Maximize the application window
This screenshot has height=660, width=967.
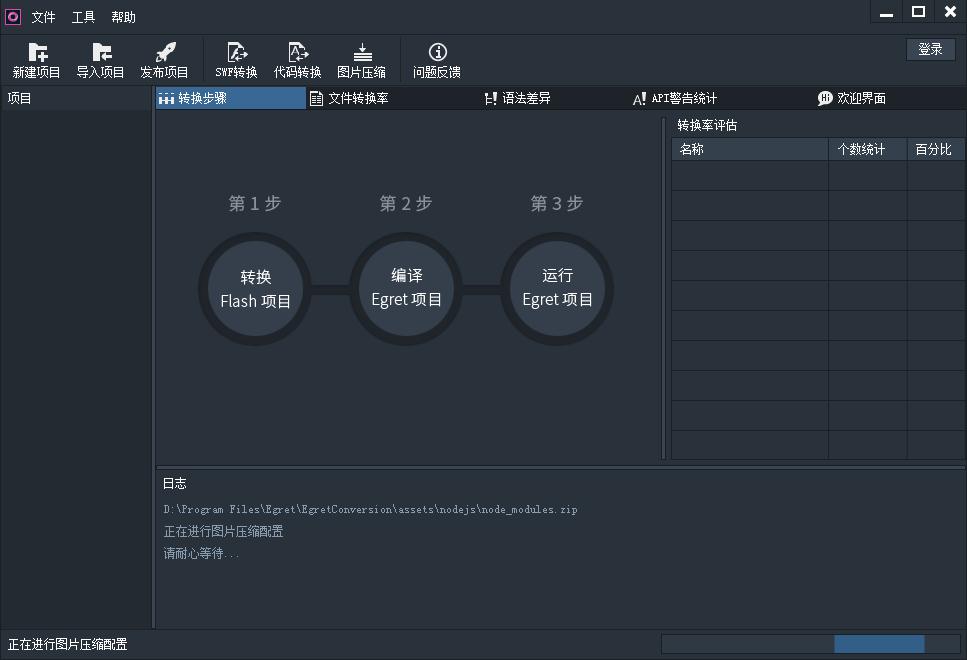pos(918,12)
